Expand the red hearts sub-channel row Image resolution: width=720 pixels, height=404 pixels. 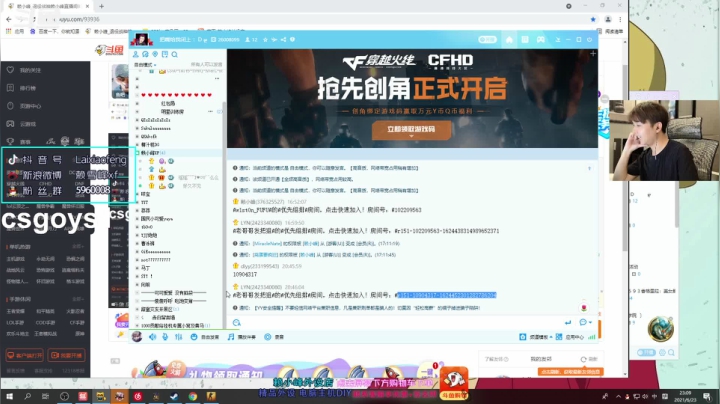(137, 95)
